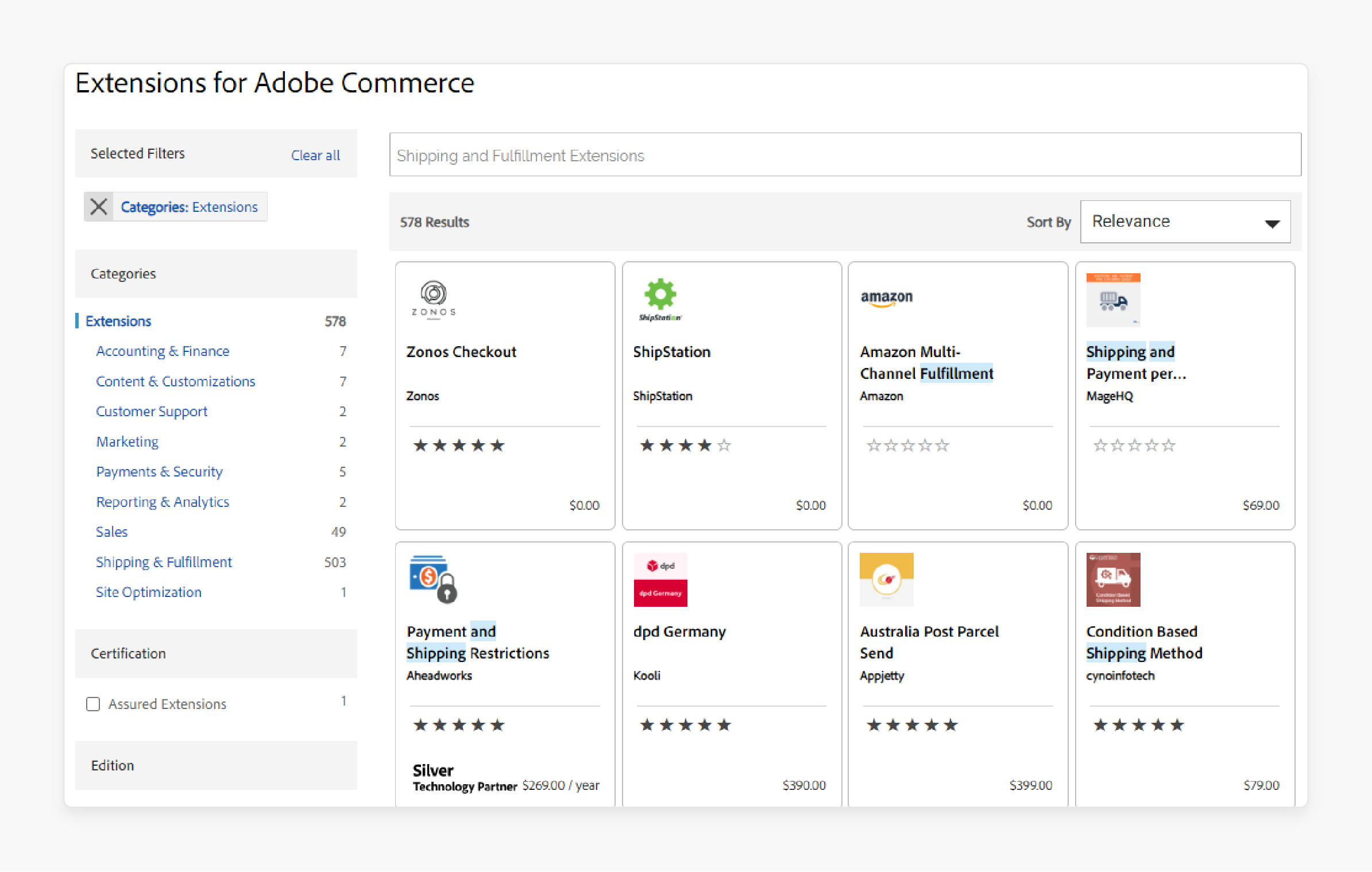Open Payment and Shipping Restrictions title
Viewport: 1372px width, 872px height.
coord(478,642)
